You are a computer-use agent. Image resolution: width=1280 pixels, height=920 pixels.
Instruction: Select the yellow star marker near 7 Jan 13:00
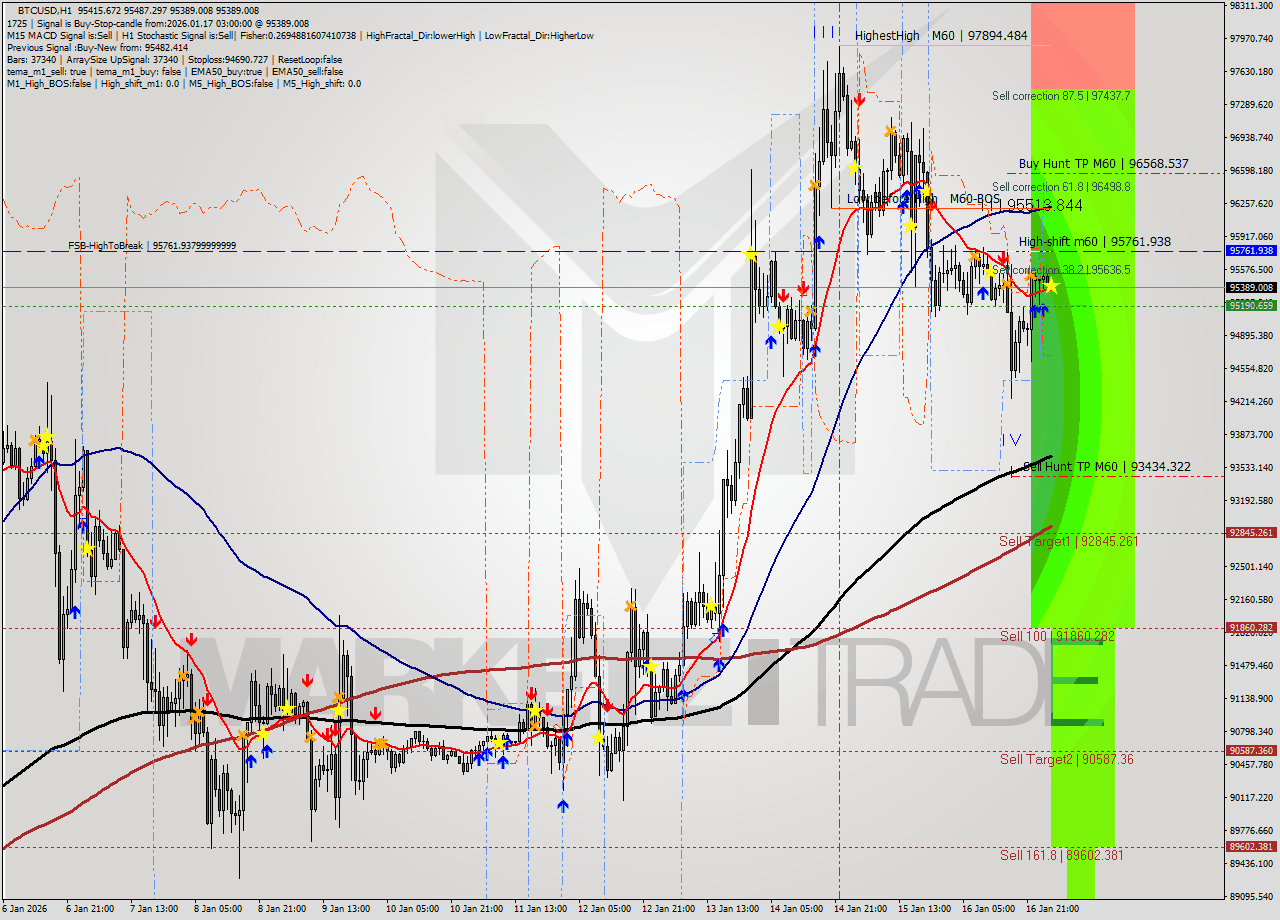click(x=88, y=548)
